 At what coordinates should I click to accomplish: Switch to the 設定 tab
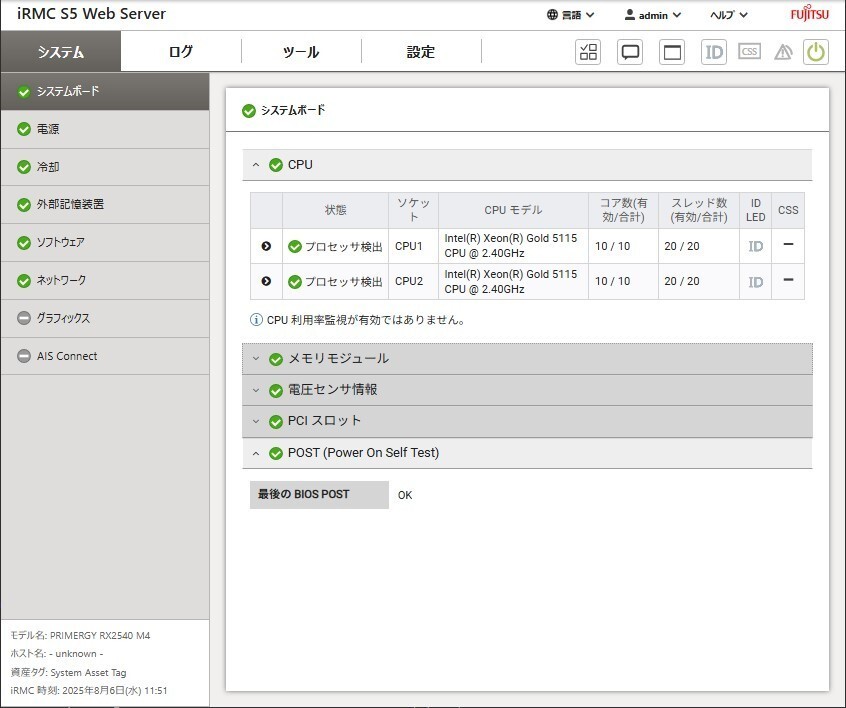coord(421,52)
